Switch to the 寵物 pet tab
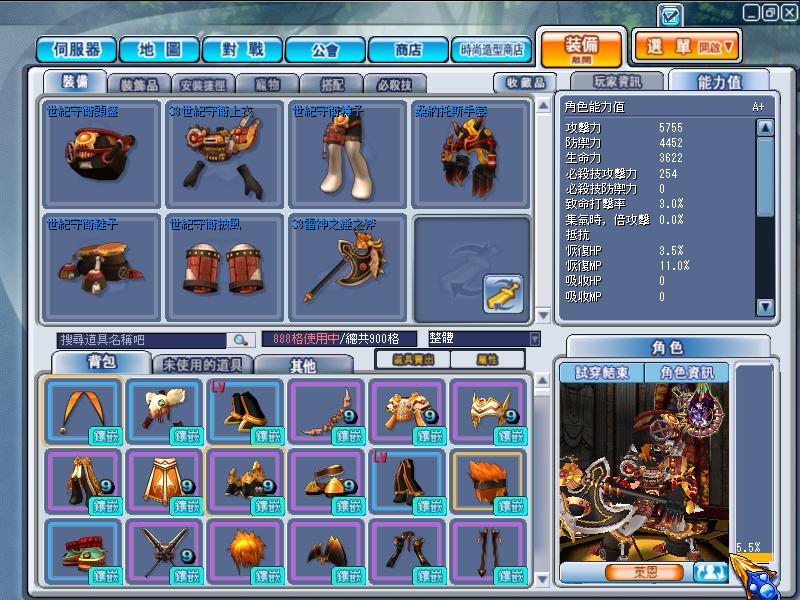The height and width of the screenshot is (600, 800). pos(267,85)
